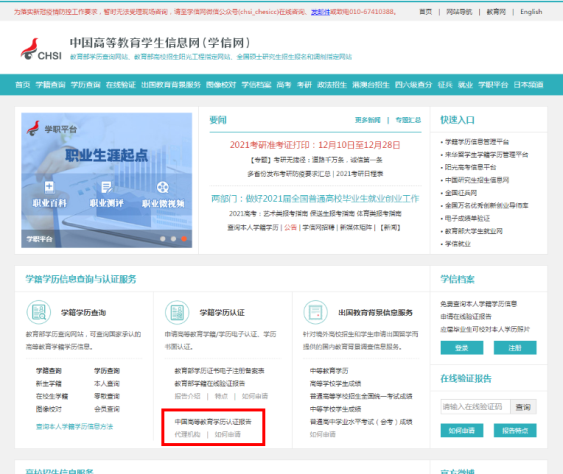Screen dimensions: 563x474
Task: Click the 注册 button under 学信档案
Action: pos(515,348)
